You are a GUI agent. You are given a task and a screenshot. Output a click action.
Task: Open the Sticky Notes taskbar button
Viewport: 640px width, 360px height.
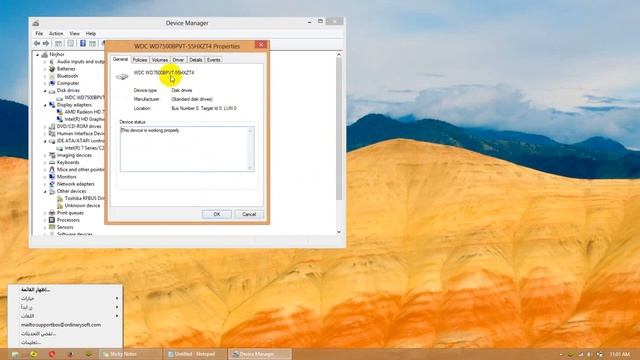pos(130,354)
